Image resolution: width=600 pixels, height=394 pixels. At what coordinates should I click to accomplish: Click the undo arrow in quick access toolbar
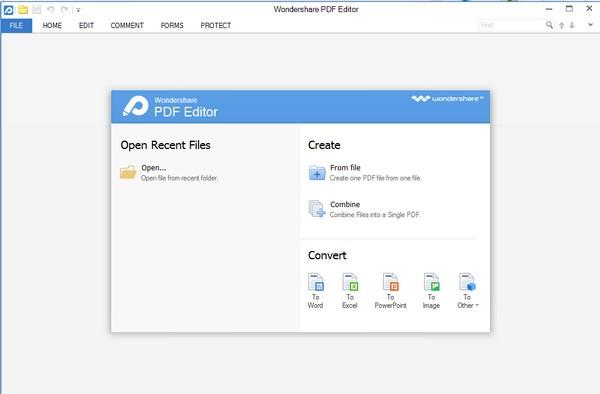click(51, 10)
